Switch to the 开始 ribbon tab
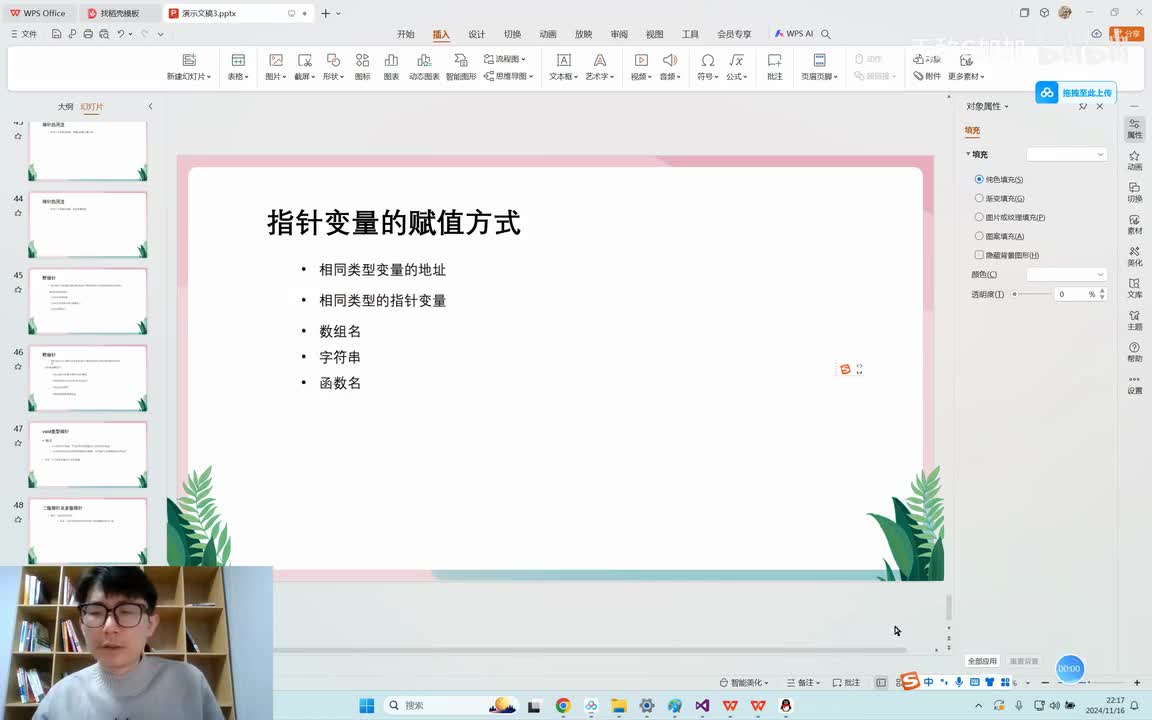The width and height of the screenshot is (1152, 720). [x=406, y=34]
